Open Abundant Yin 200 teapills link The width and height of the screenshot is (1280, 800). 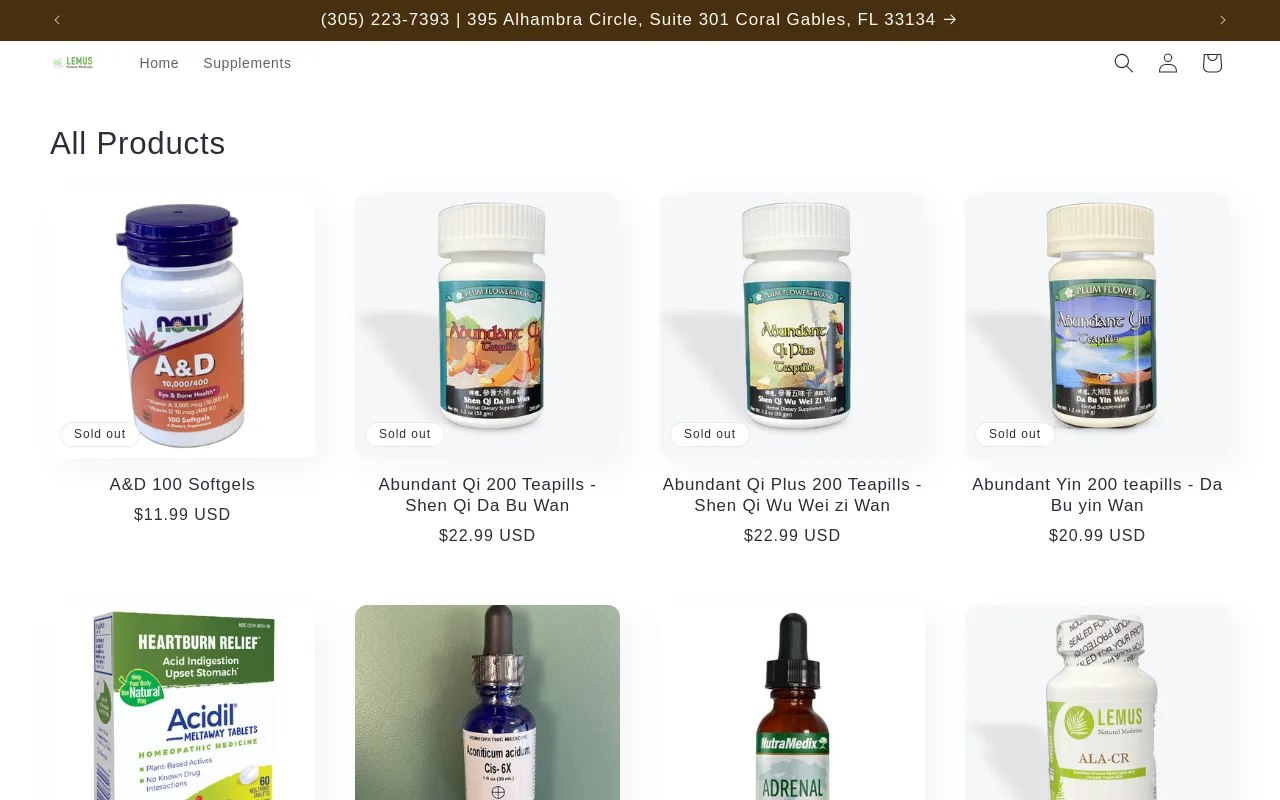pos(1097,495)
